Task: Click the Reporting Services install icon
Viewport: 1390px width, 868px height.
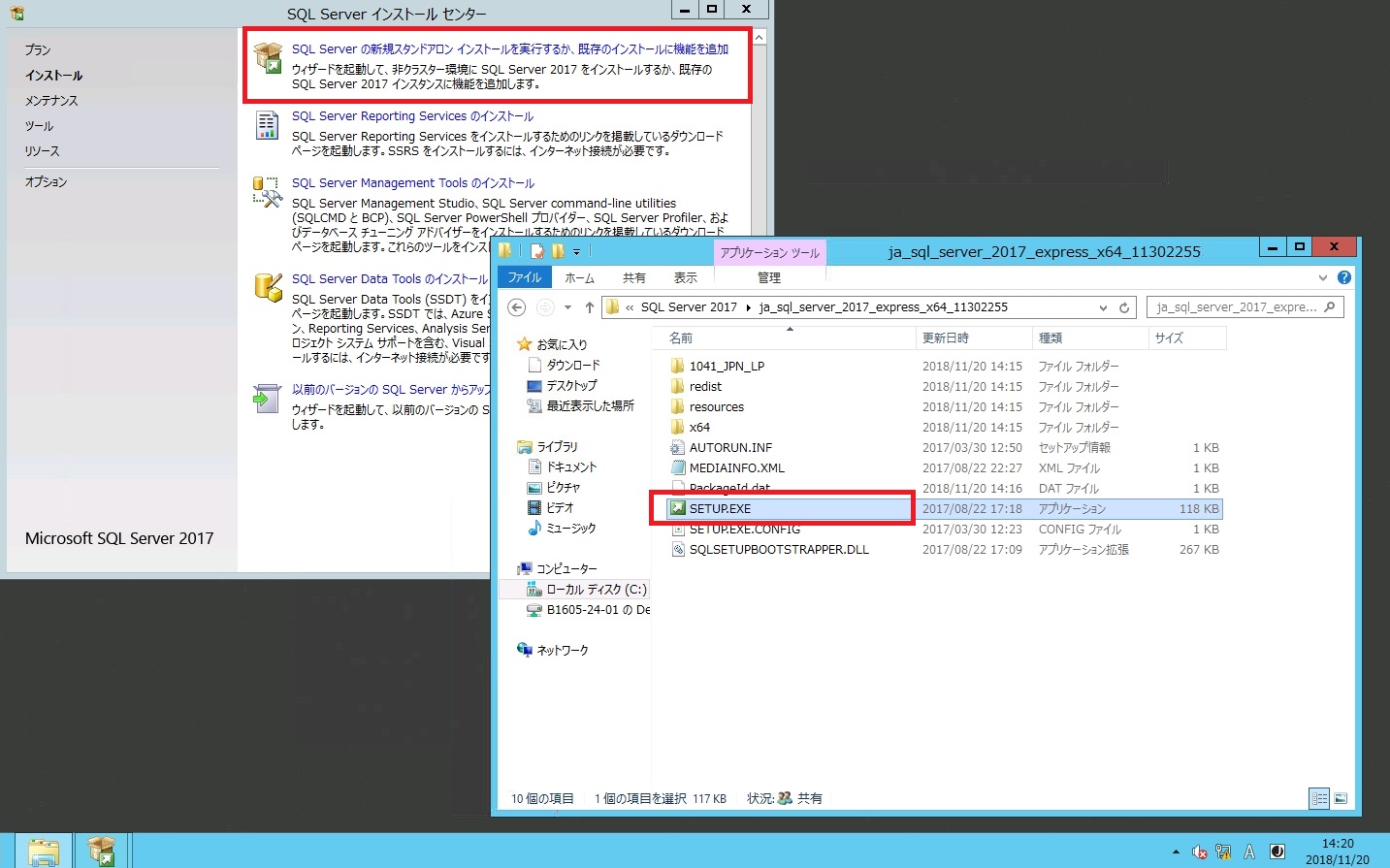Action: [x=267, y=125]
